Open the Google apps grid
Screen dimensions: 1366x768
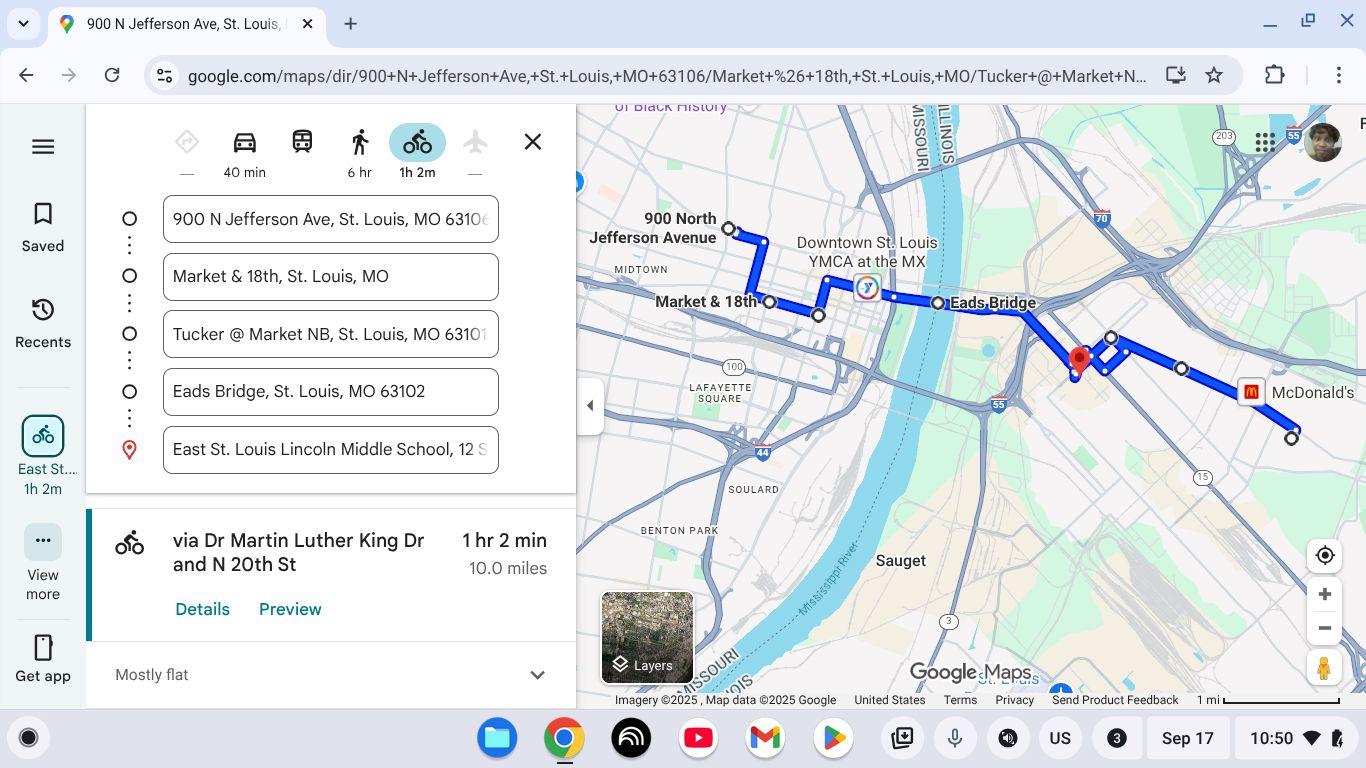click(x=1265, y=142)
